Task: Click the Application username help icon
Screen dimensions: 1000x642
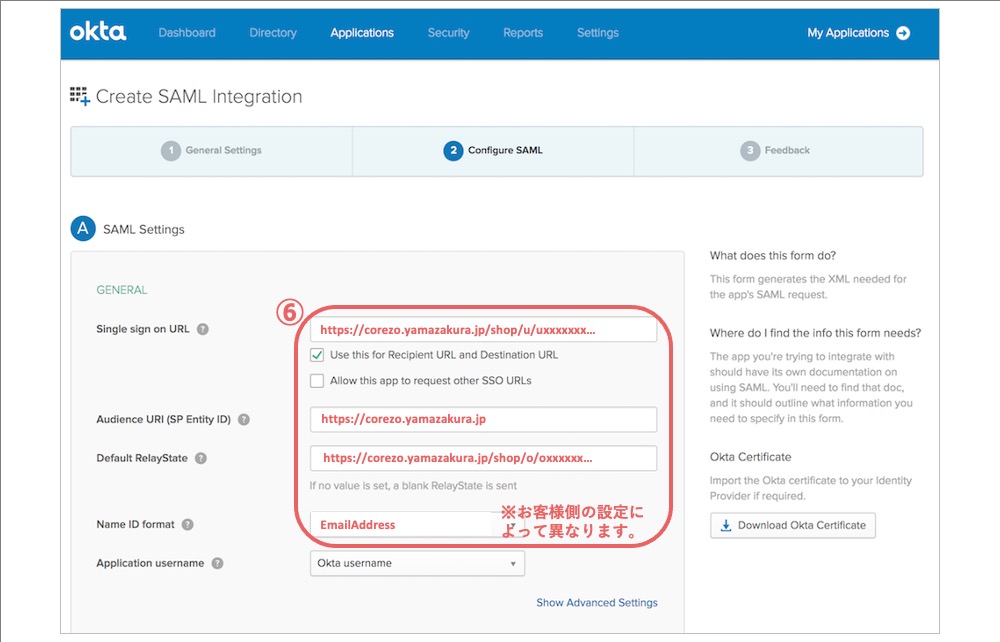Action: pyautogui.click(x=217, y=563)
